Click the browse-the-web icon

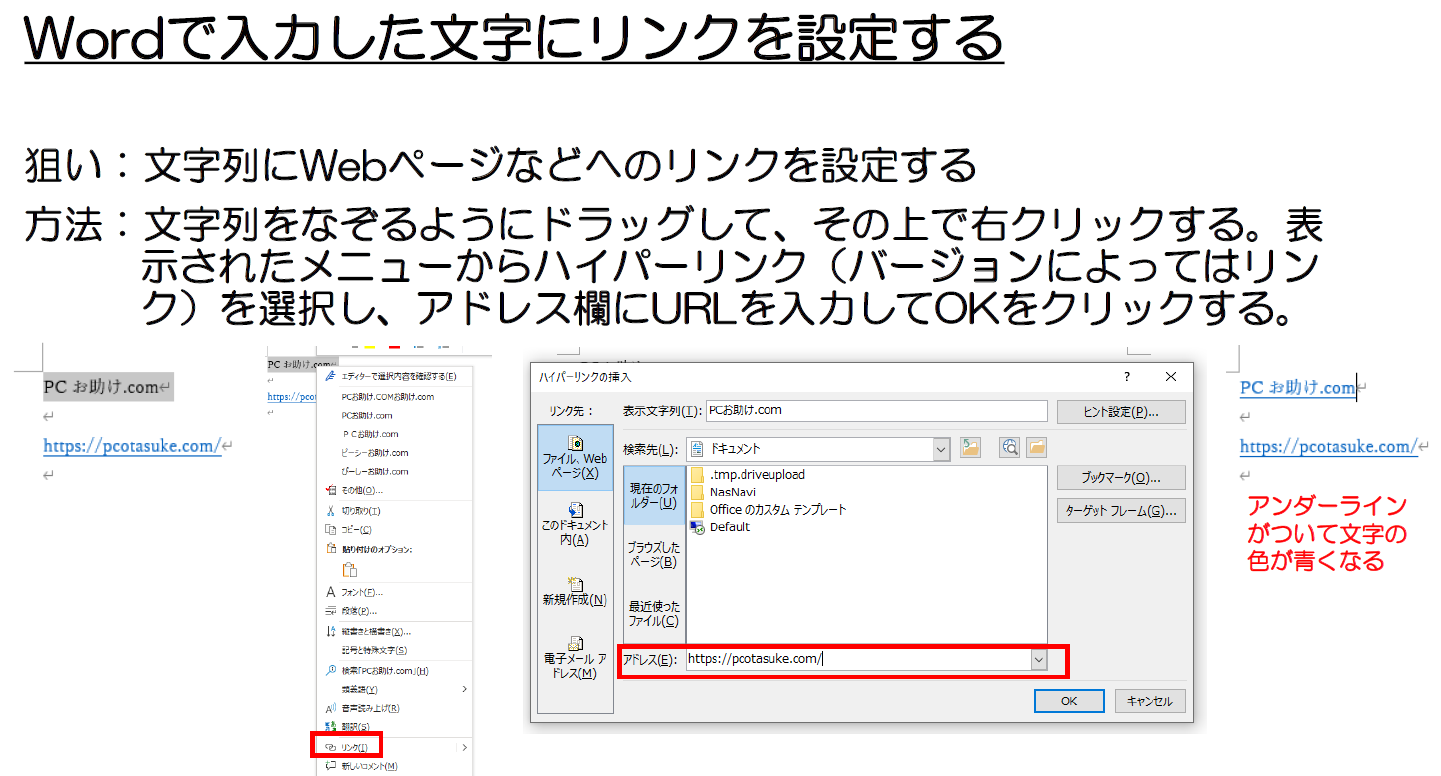click(1010, 448)
